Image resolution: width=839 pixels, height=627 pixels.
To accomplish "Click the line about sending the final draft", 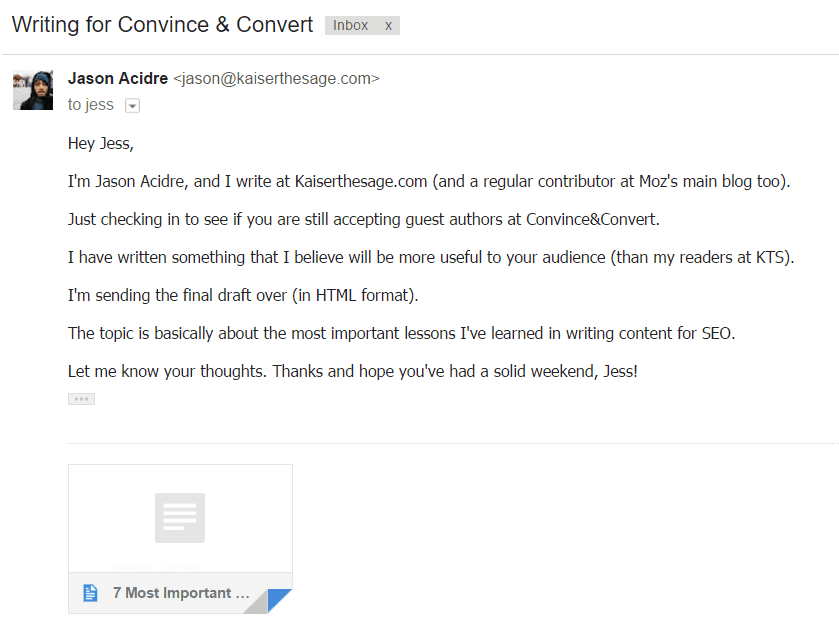I will point(244,295).
